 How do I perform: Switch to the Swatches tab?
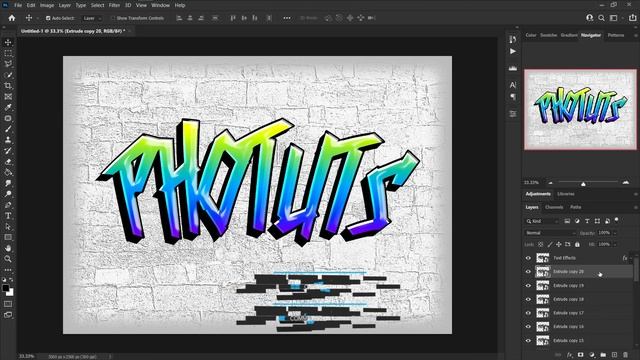click(549, 35)
